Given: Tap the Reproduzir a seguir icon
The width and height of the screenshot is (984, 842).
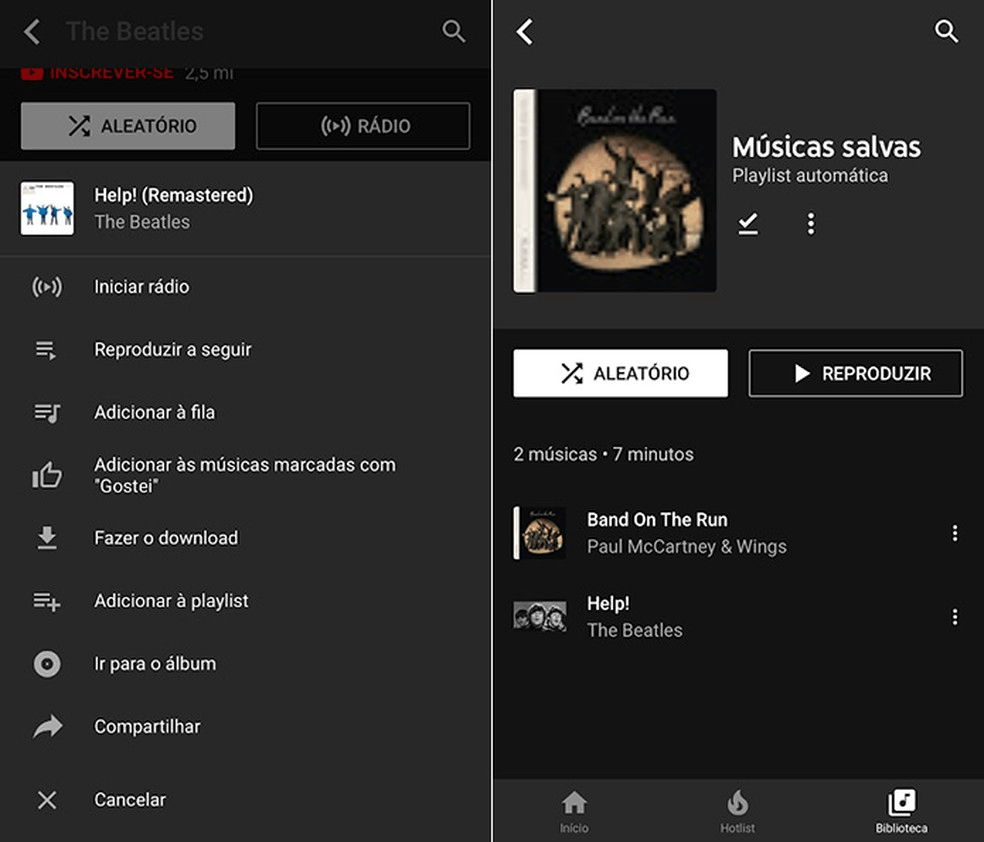Looking at the screenshot, I should [46, 349].
